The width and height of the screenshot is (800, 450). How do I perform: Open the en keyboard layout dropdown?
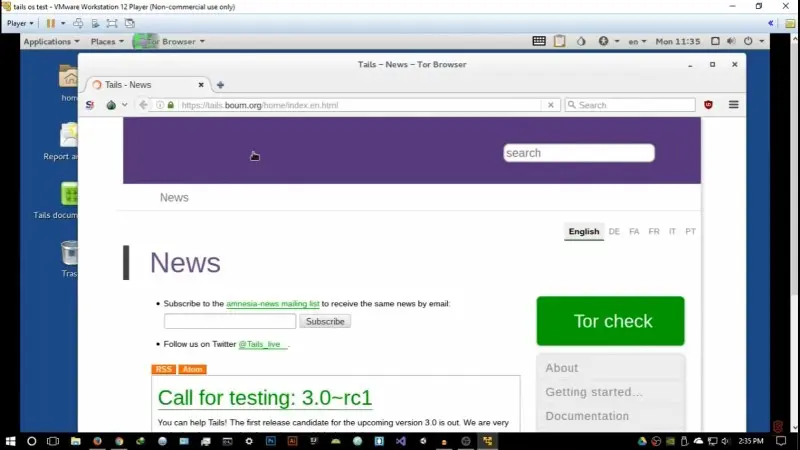click(637, 42)
